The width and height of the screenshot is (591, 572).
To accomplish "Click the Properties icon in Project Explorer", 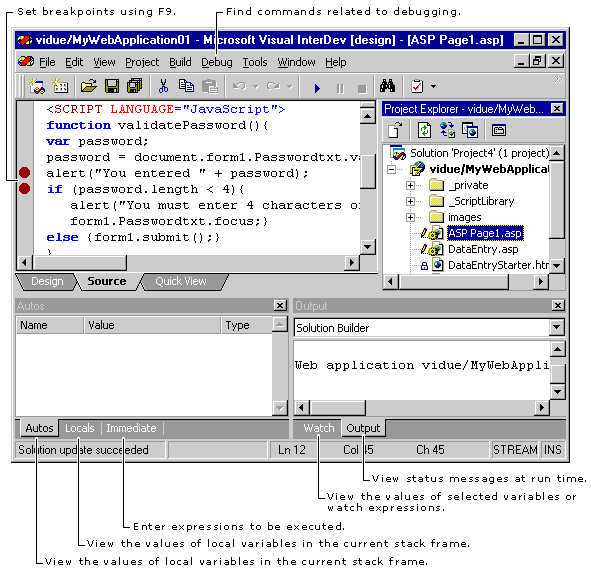I will (499, 130).
